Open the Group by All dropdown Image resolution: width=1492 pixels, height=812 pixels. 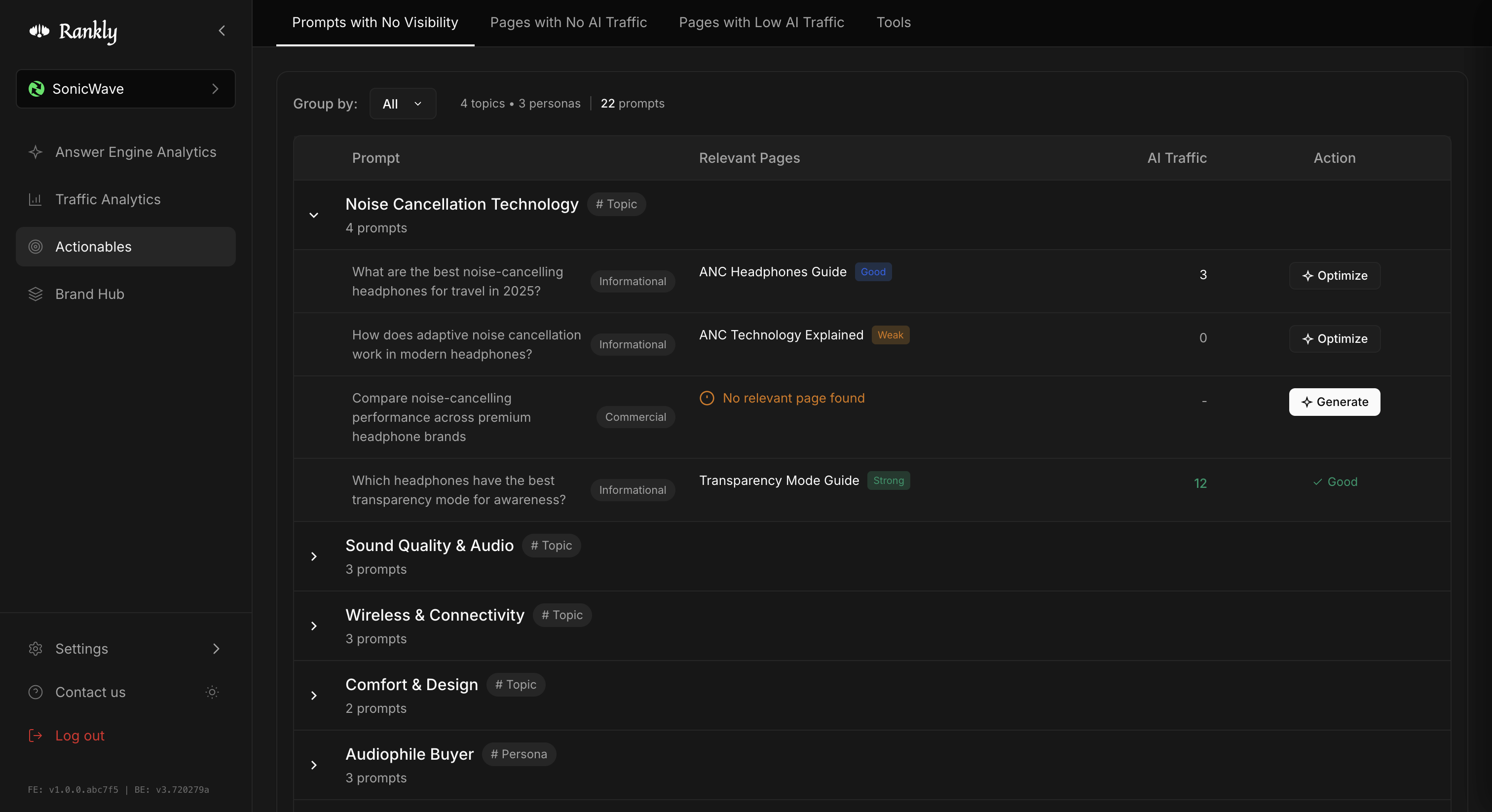click(x=403, y=104)
